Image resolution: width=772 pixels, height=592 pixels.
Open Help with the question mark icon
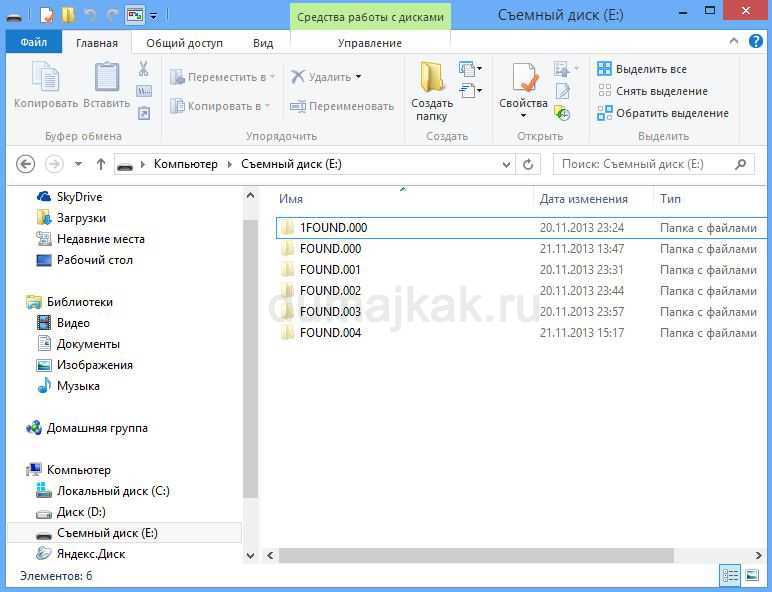point(756,41)
